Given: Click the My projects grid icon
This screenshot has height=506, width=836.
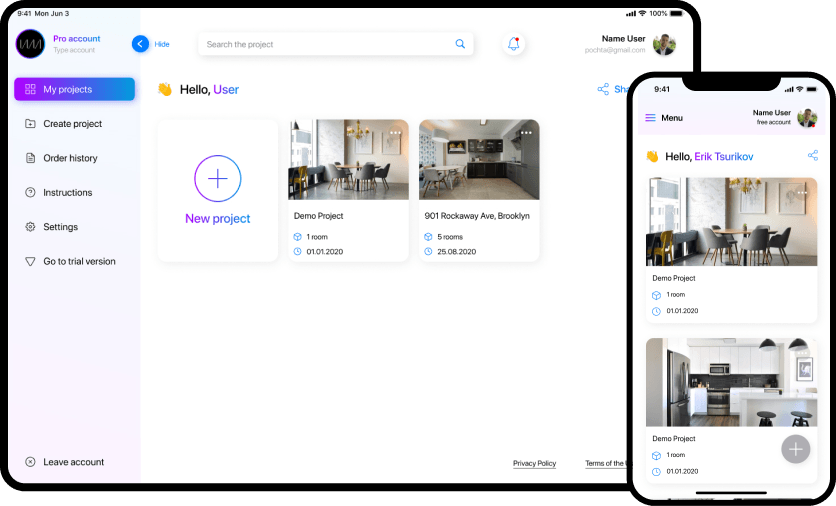Looking at the screenshot, I should [x=30, y=89].
